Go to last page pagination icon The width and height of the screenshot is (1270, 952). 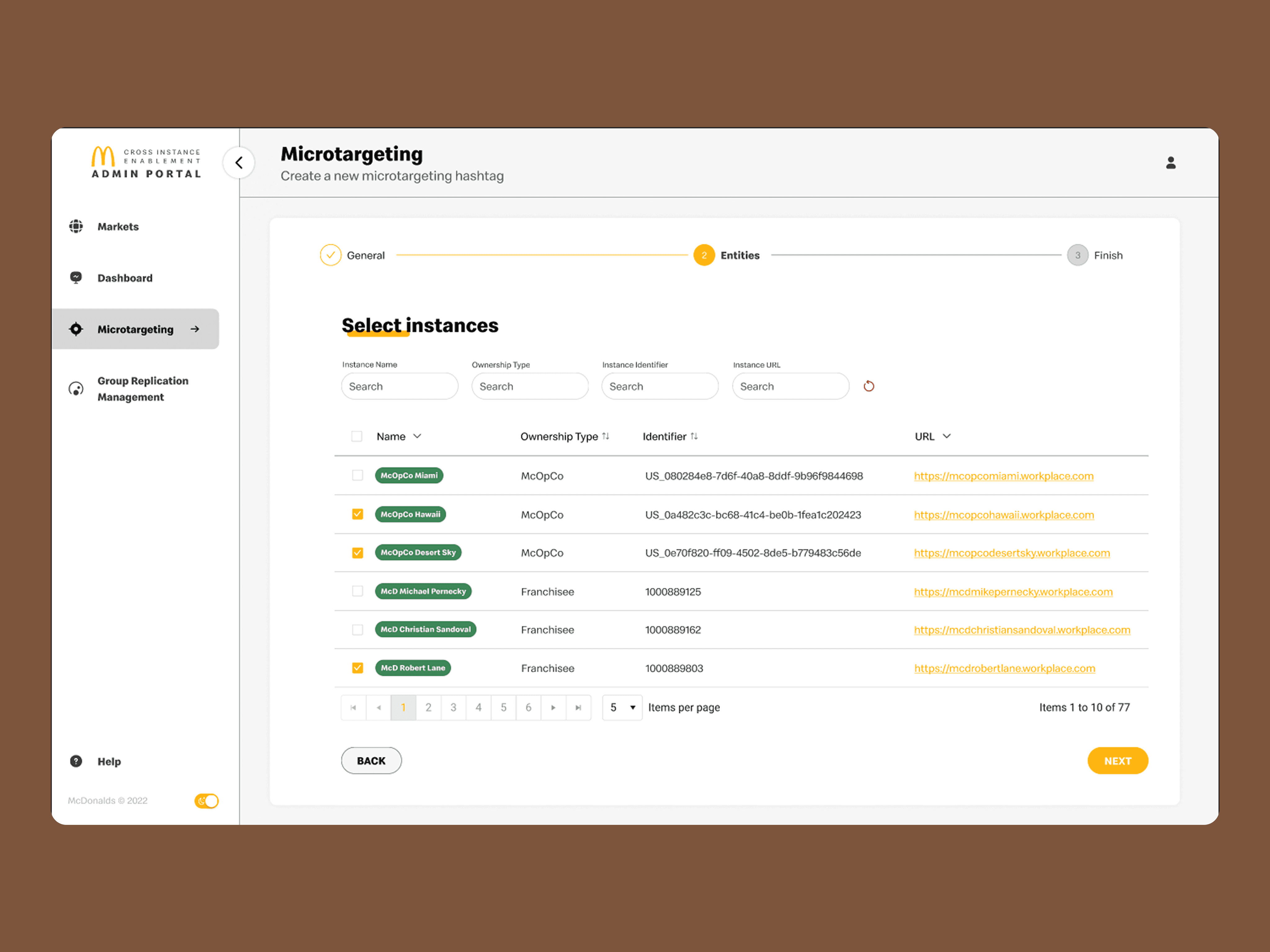[x=578, y=708]
